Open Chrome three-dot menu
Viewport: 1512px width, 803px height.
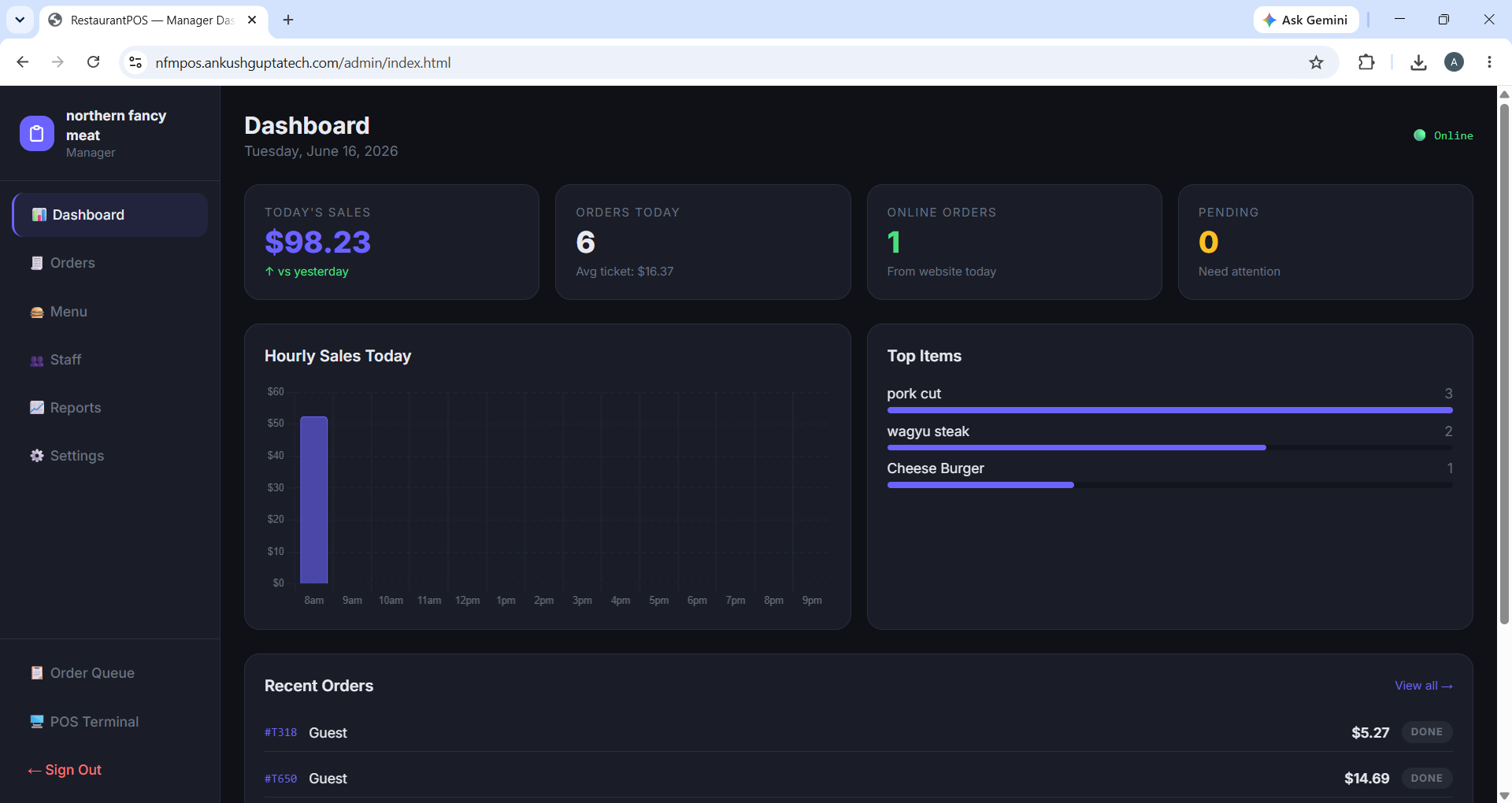(1489, 62)
